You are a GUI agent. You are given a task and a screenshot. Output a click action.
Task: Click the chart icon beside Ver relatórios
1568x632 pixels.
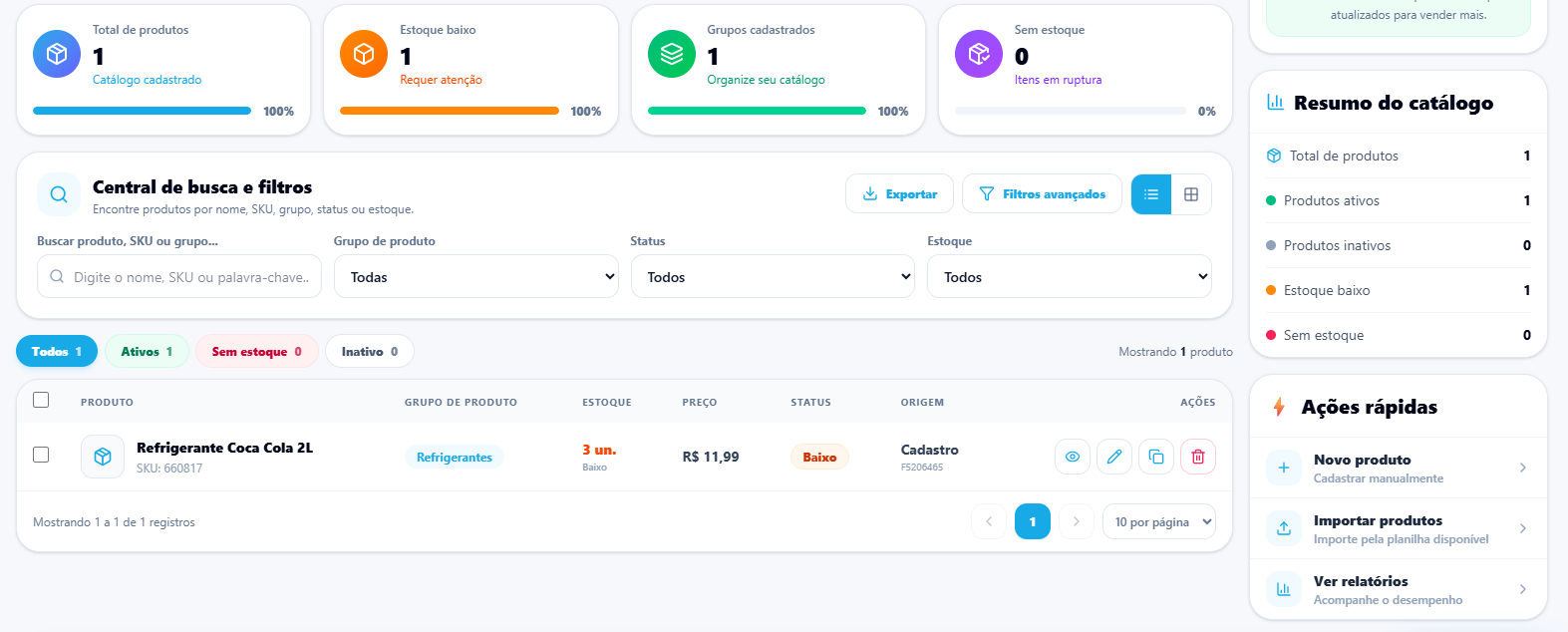pos(1284,589)
